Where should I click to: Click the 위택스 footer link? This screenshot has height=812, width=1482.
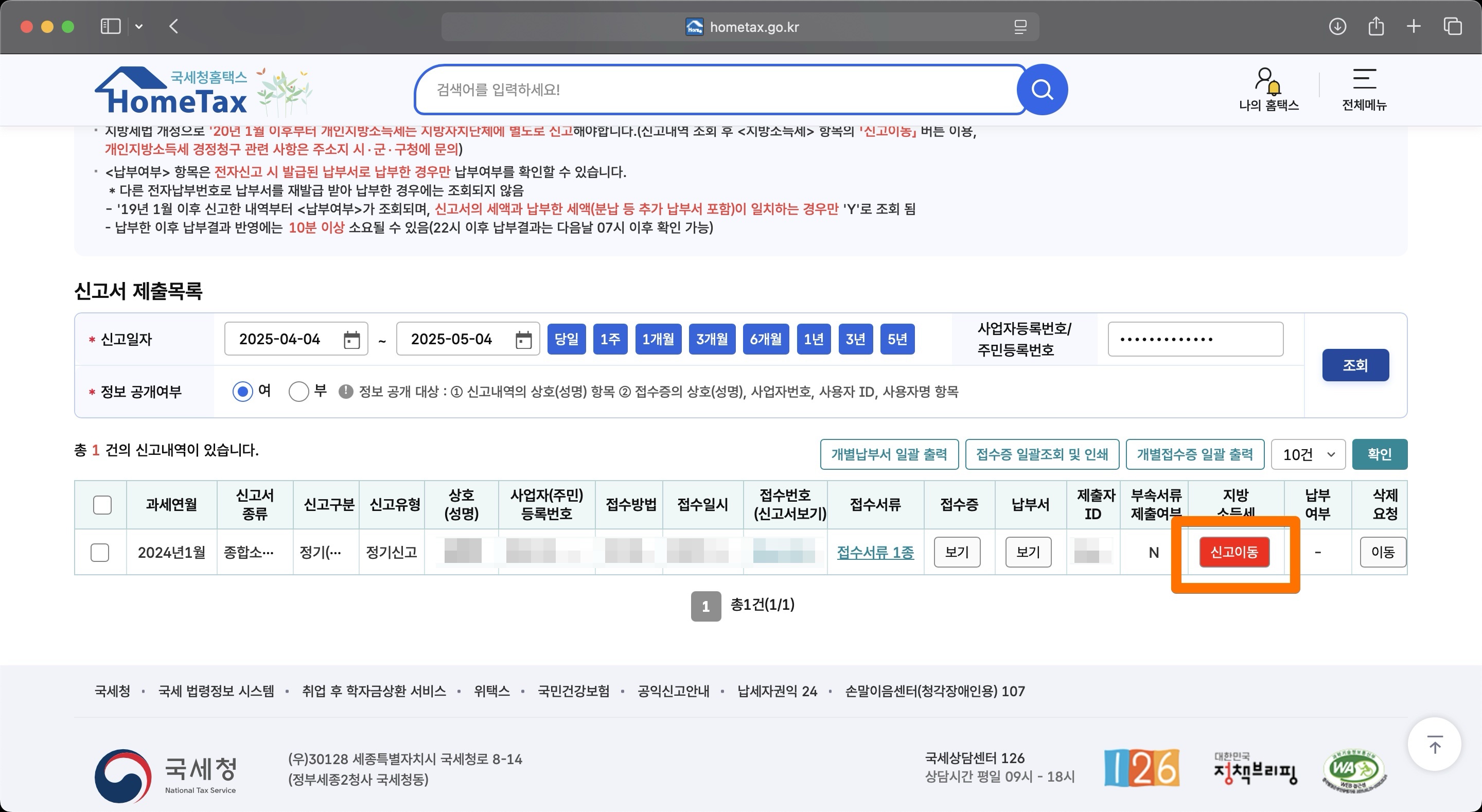tap(491, 691)
